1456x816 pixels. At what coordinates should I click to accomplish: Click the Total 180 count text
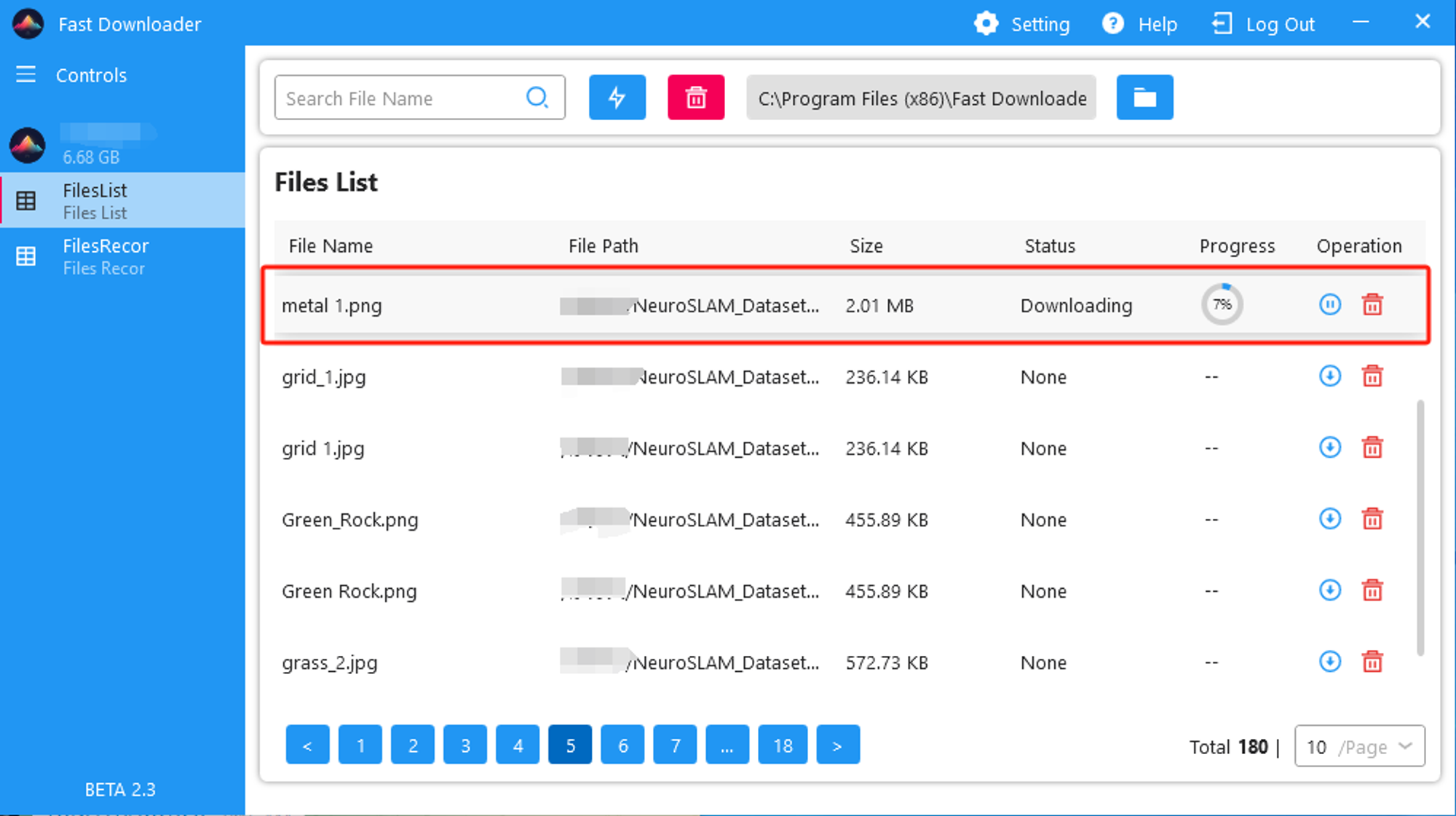pyautogui.click(x=1228, y=747)
